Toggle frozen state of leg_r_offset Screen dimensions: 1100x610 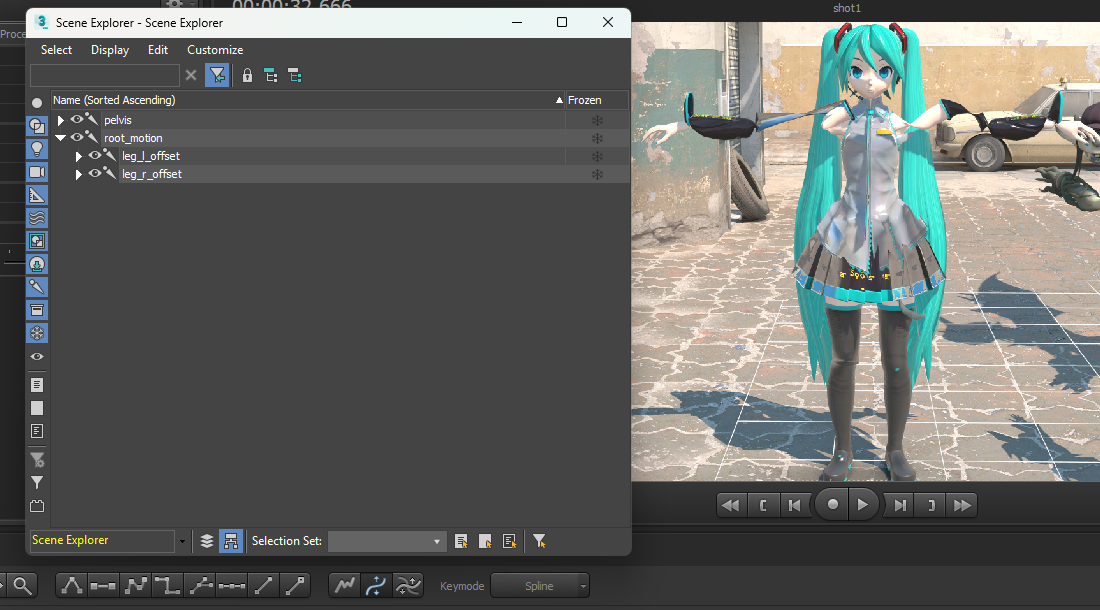(x=598, y=175)
